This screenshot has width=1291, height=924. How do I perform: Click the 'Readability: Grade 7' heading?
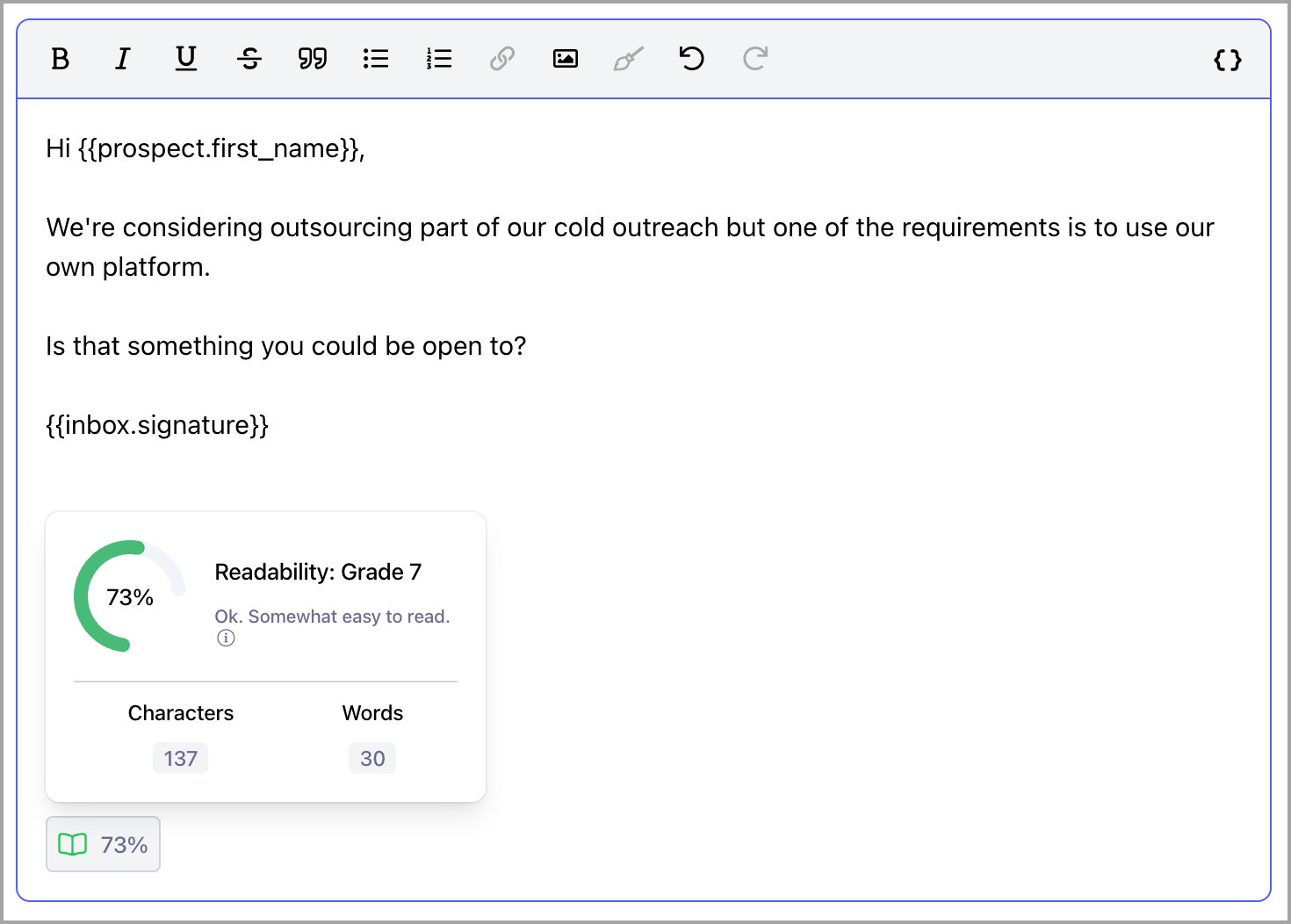click(318, 572)
